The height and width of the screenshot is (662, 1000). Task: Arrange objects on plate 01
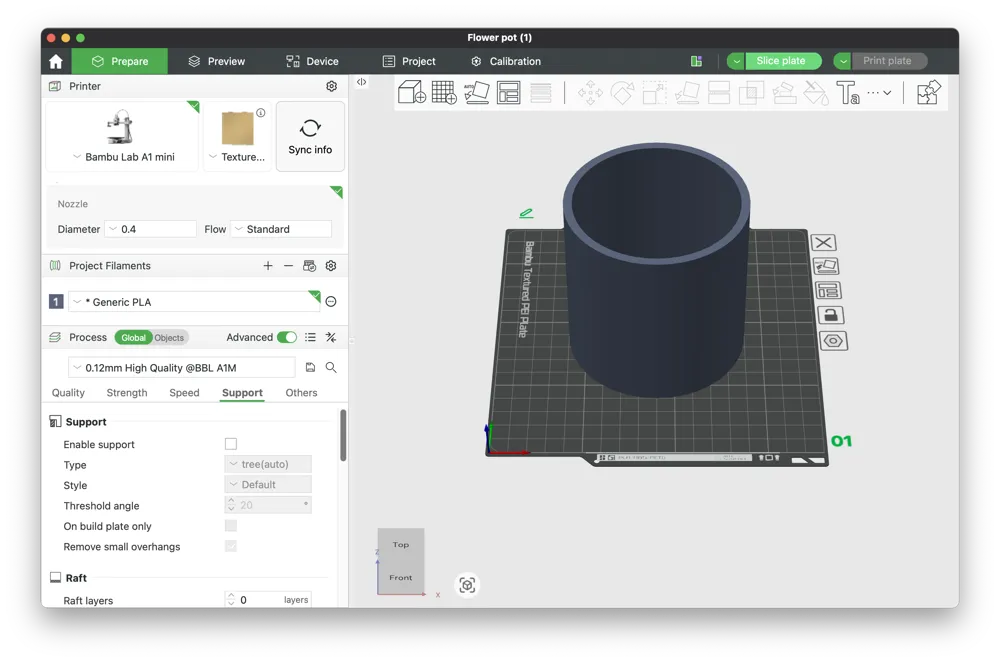coord(828,291)
